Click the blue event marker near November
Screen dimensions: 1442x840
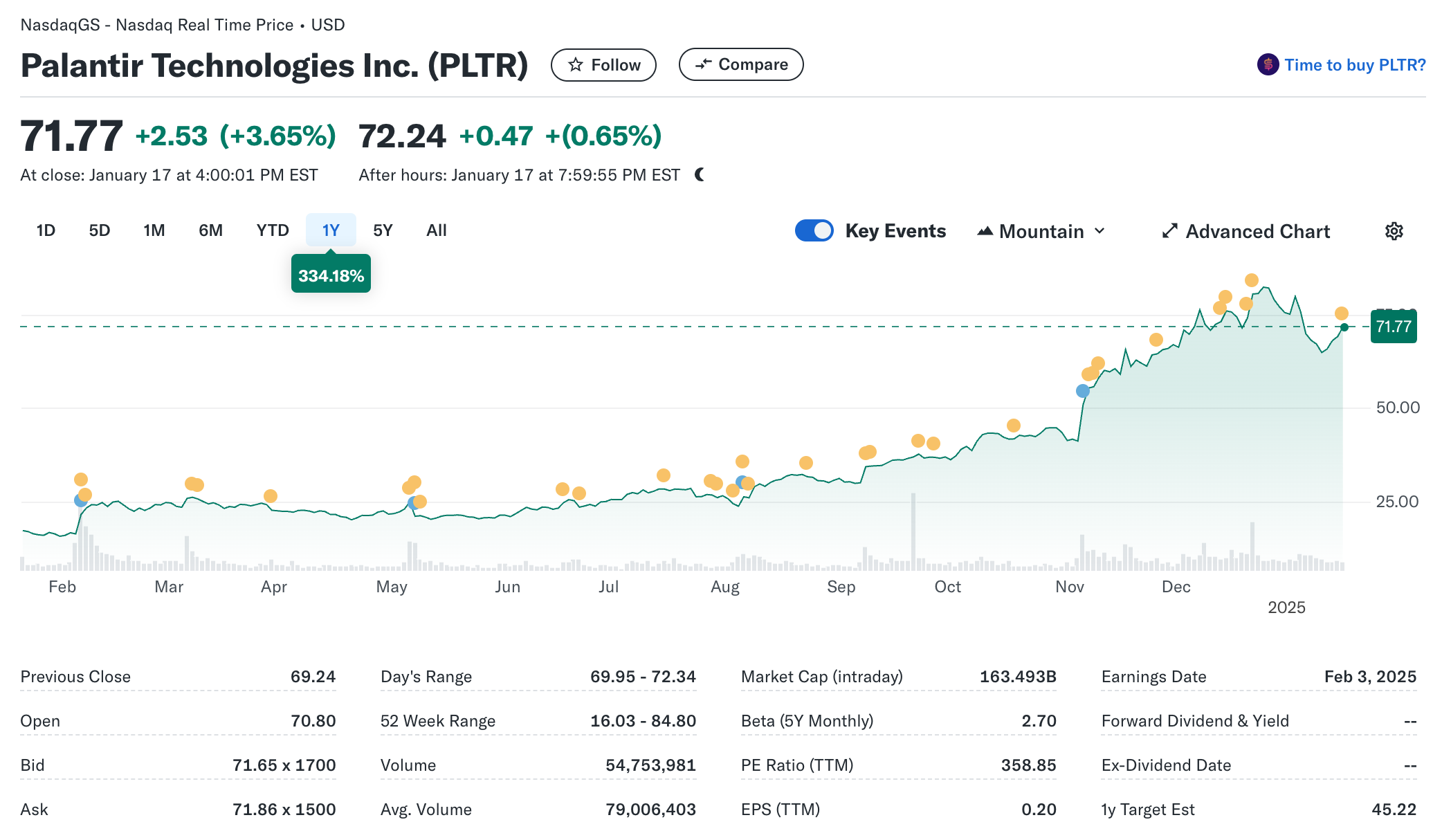[x=1083, y=391]
